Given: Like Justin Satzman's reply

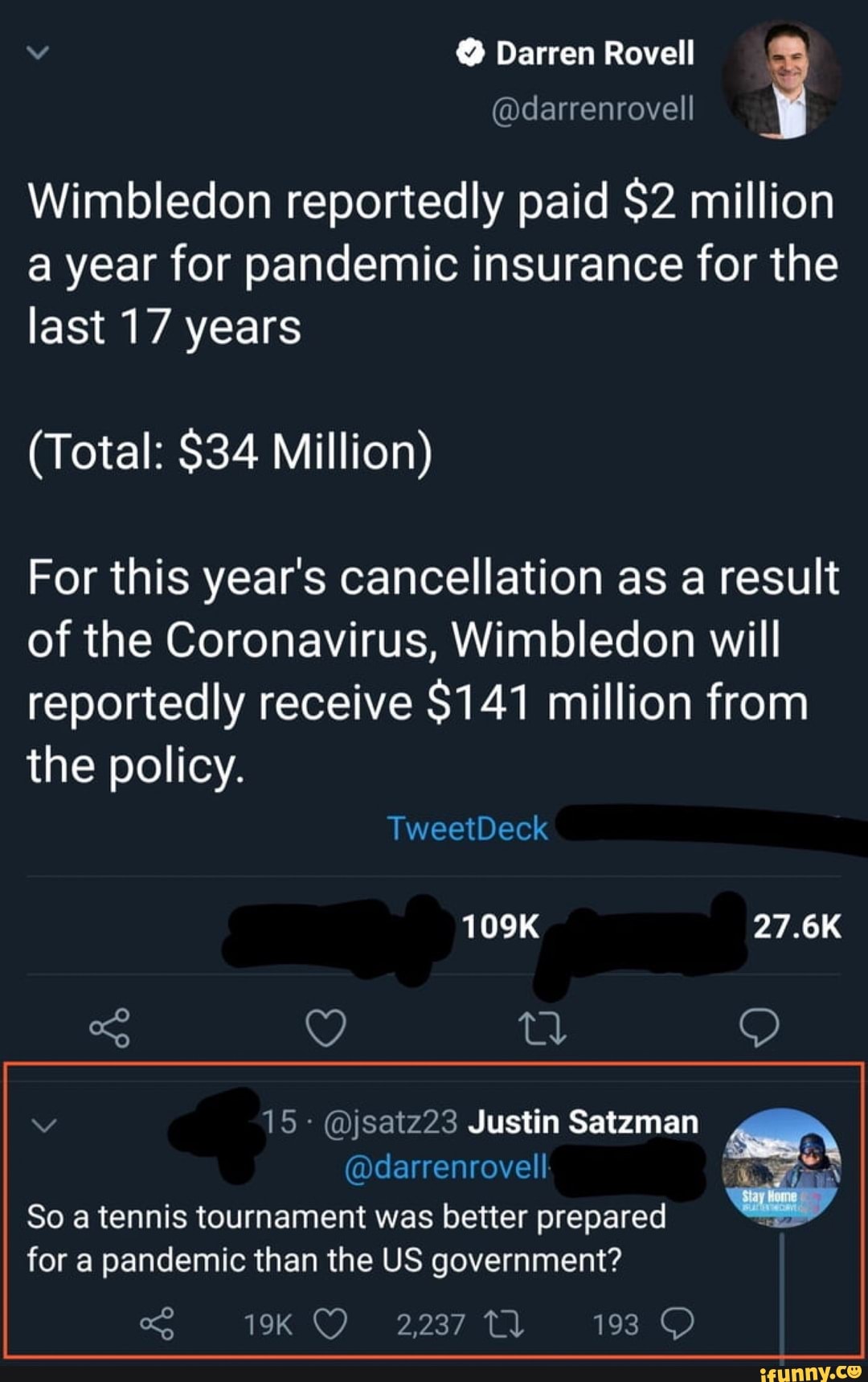Looking at the screenshot, I should click(x=330, y=1323).
